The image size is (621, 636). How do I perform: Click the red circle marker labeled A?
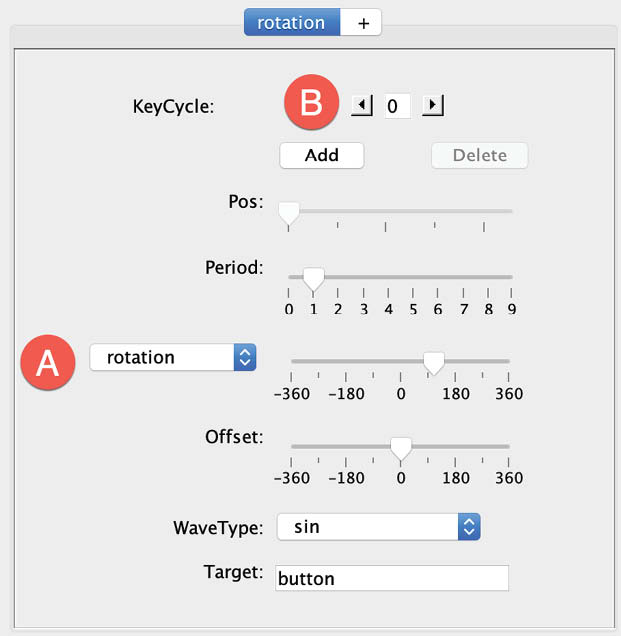[48, 362]
